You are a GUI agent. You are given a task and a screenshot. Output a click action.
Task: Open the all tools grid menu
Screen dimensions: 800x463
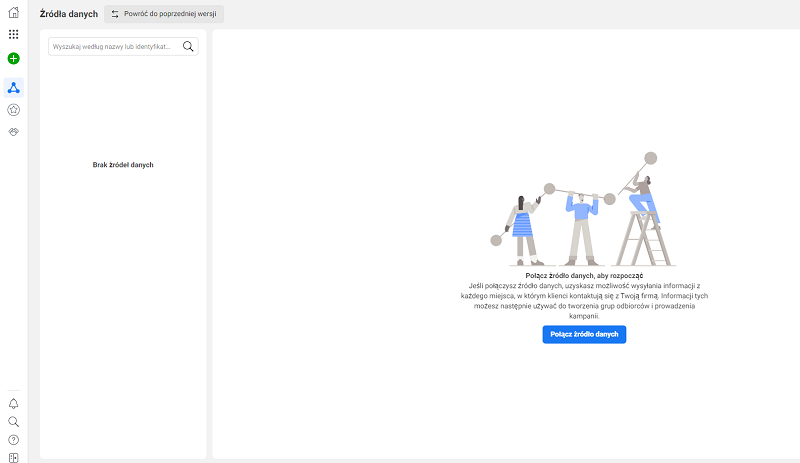coord(13,34)
